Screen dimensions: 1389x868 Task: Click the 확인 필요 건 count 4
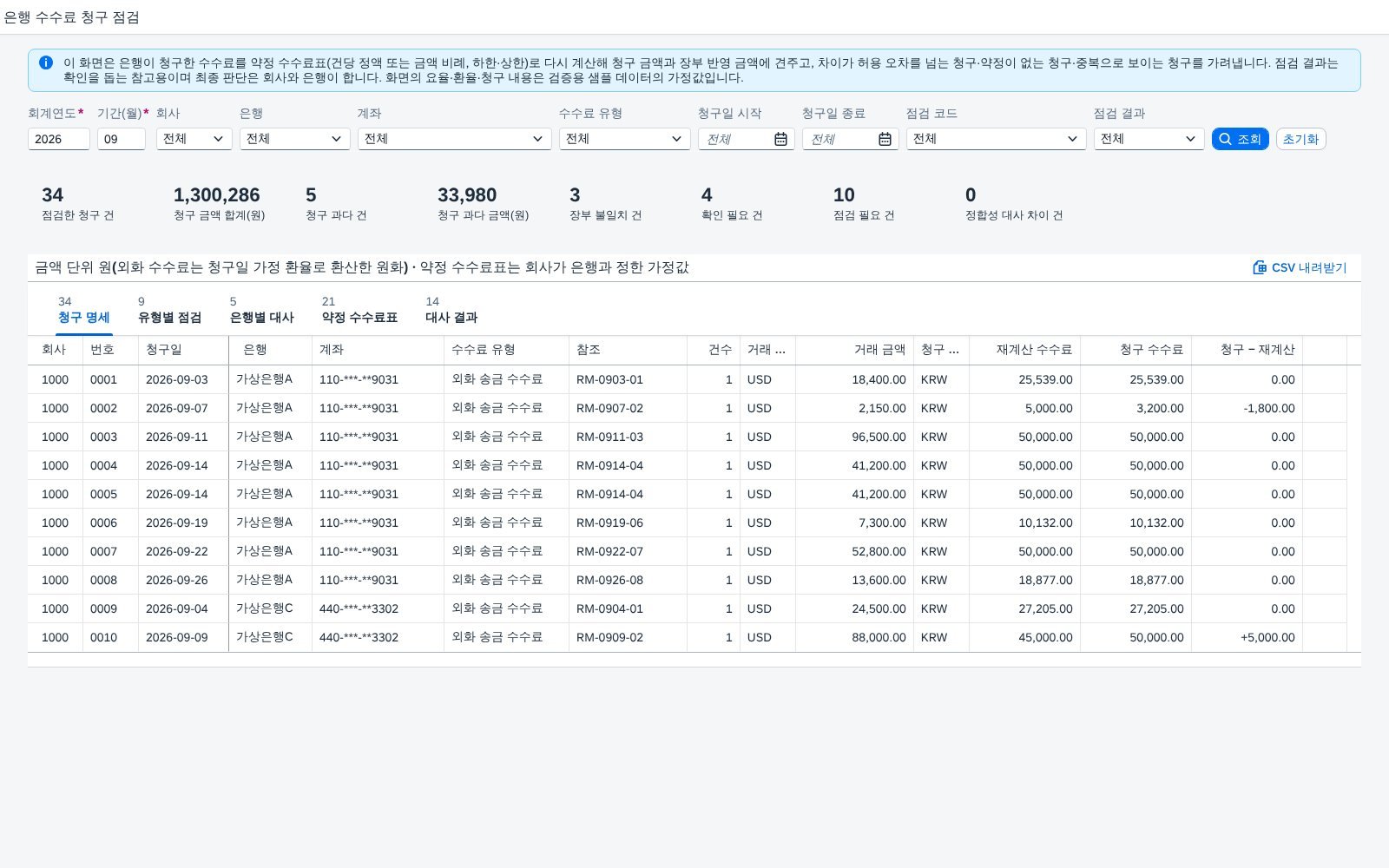[707, 195]
